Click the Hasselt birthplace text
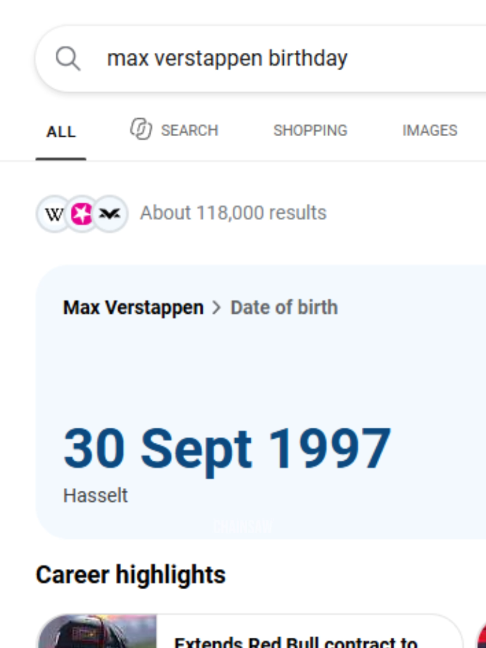 (95, 495)
